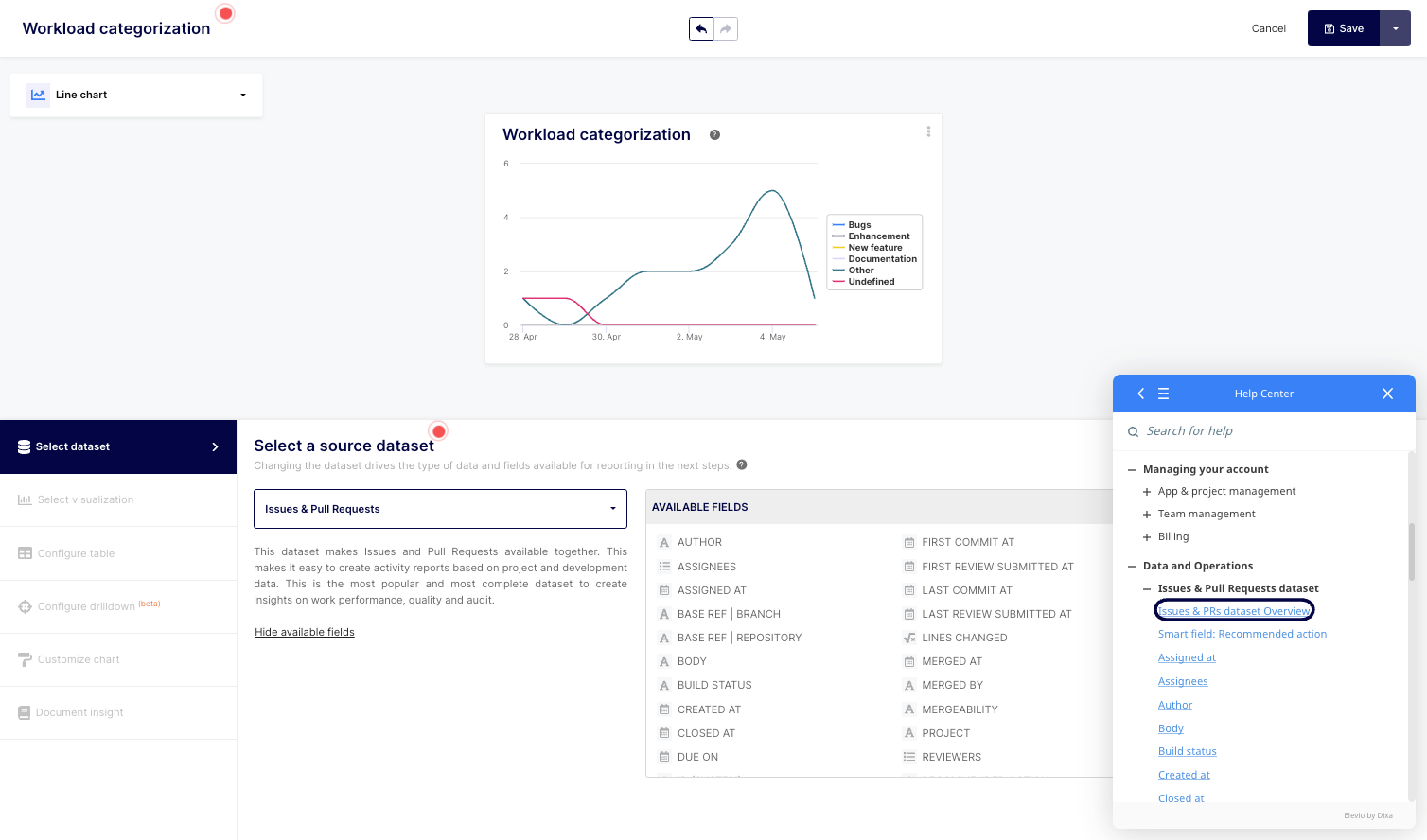
Task: Open the chart's three-dot options menu
Action: coord(928,132)
